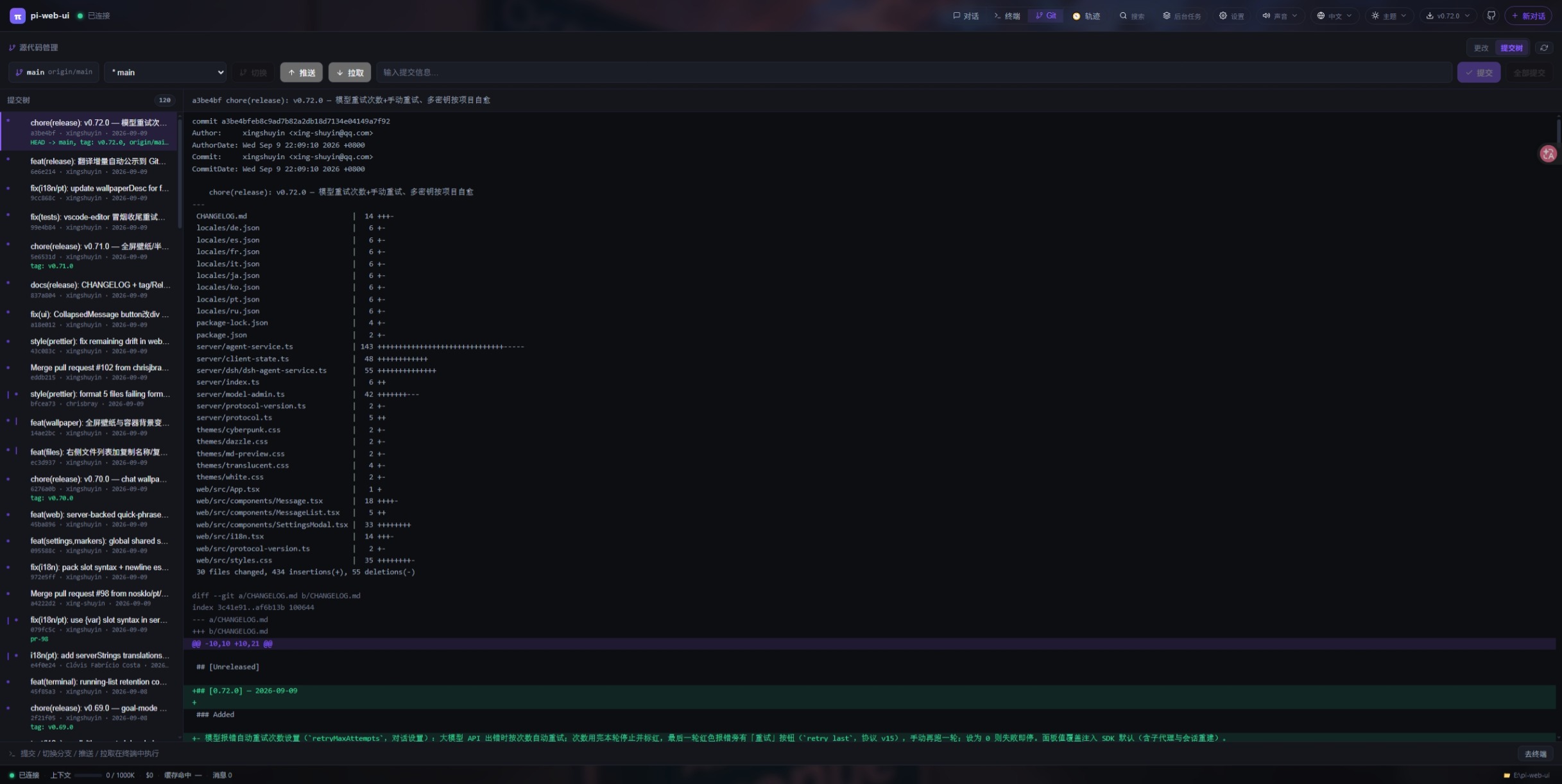Select commit fix(tests): vscode-editor
The image size is (1562, 784).
click(90, 221)
